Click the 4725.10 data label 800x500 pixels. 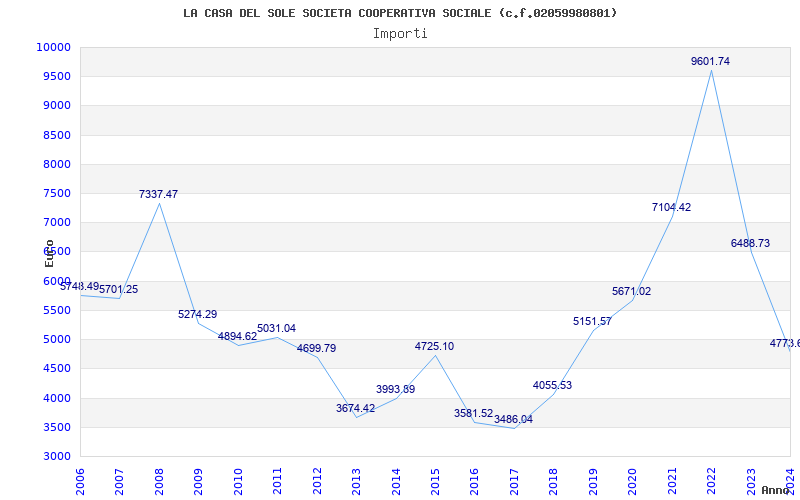pyautogui.click(x=434, y=346)
